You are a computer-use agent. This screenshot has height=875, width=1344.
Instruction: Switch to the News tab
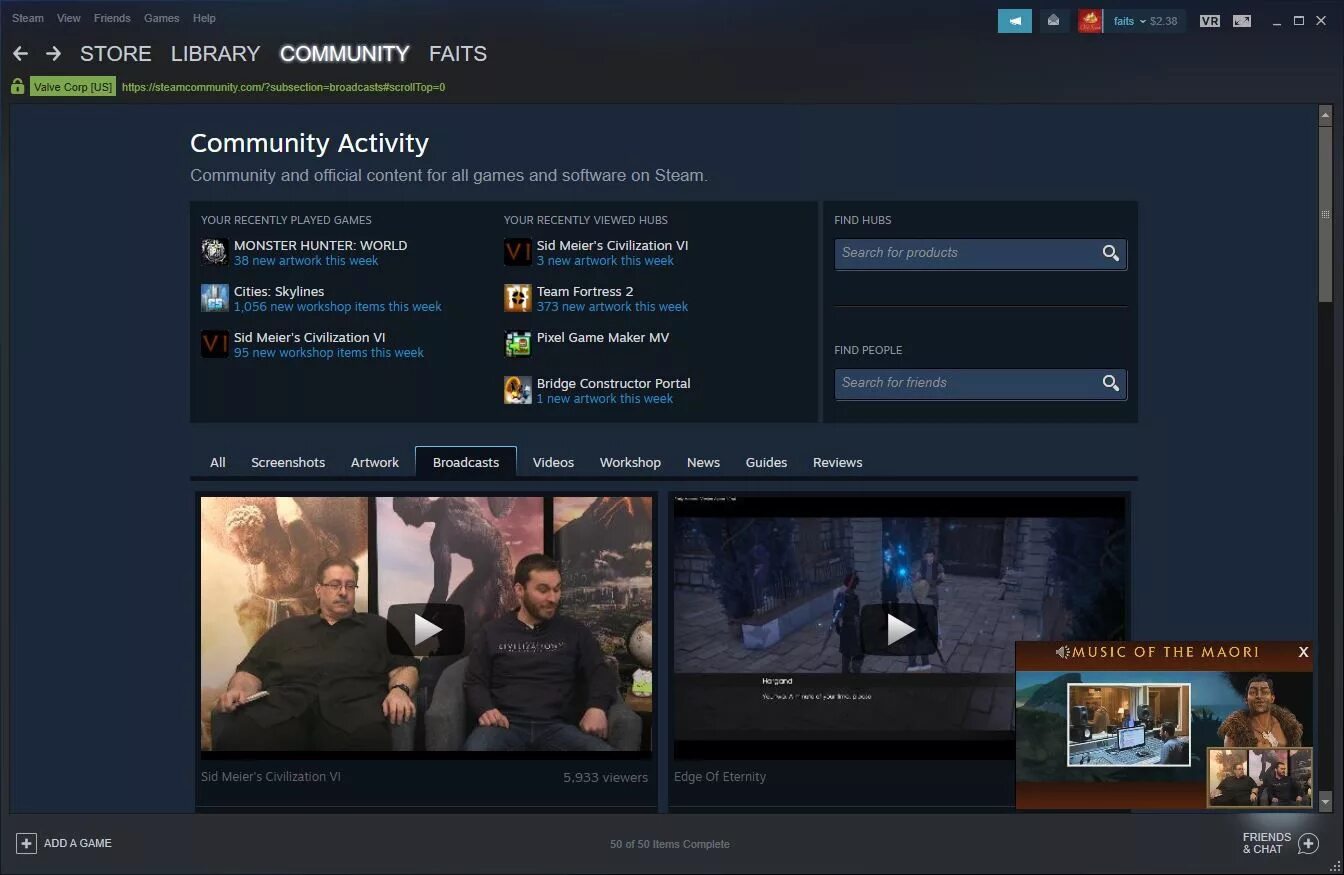[703, 462]
